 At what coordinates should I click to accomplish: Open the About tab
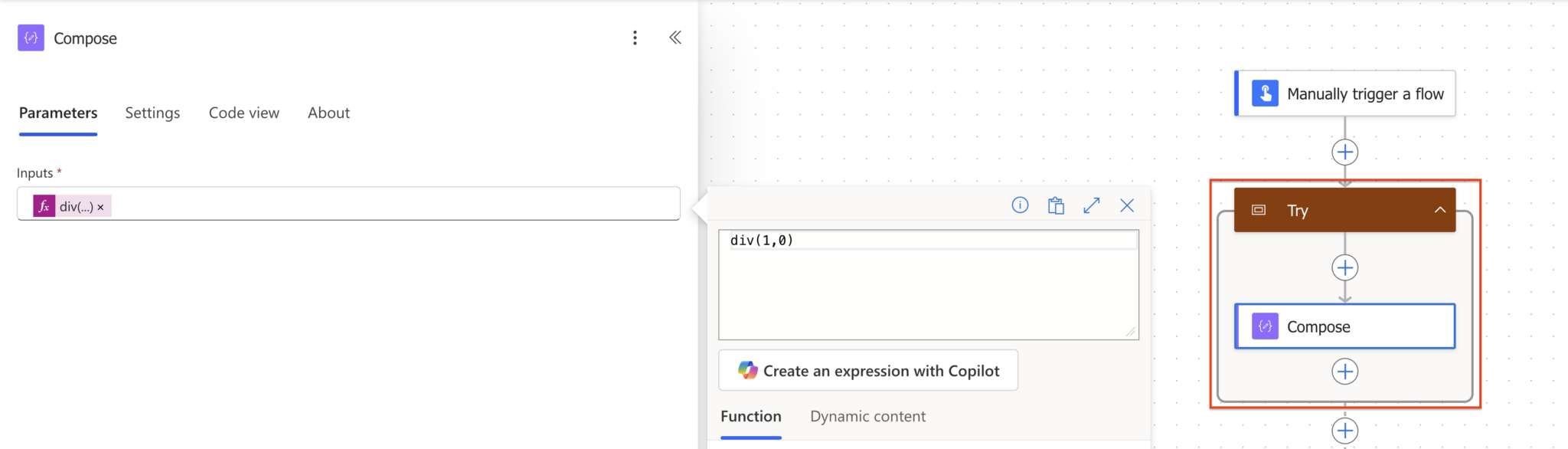[x=328, y=113]
